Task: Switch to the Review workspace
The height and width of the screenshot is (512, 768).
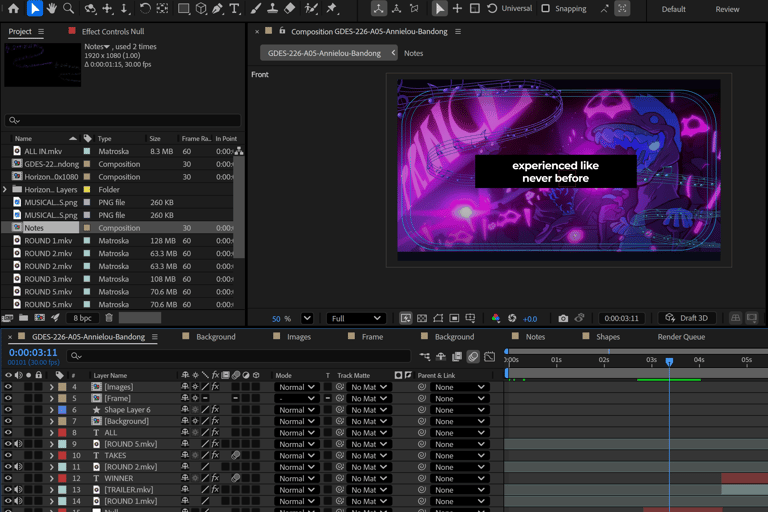Action: [x=727, y=9]
